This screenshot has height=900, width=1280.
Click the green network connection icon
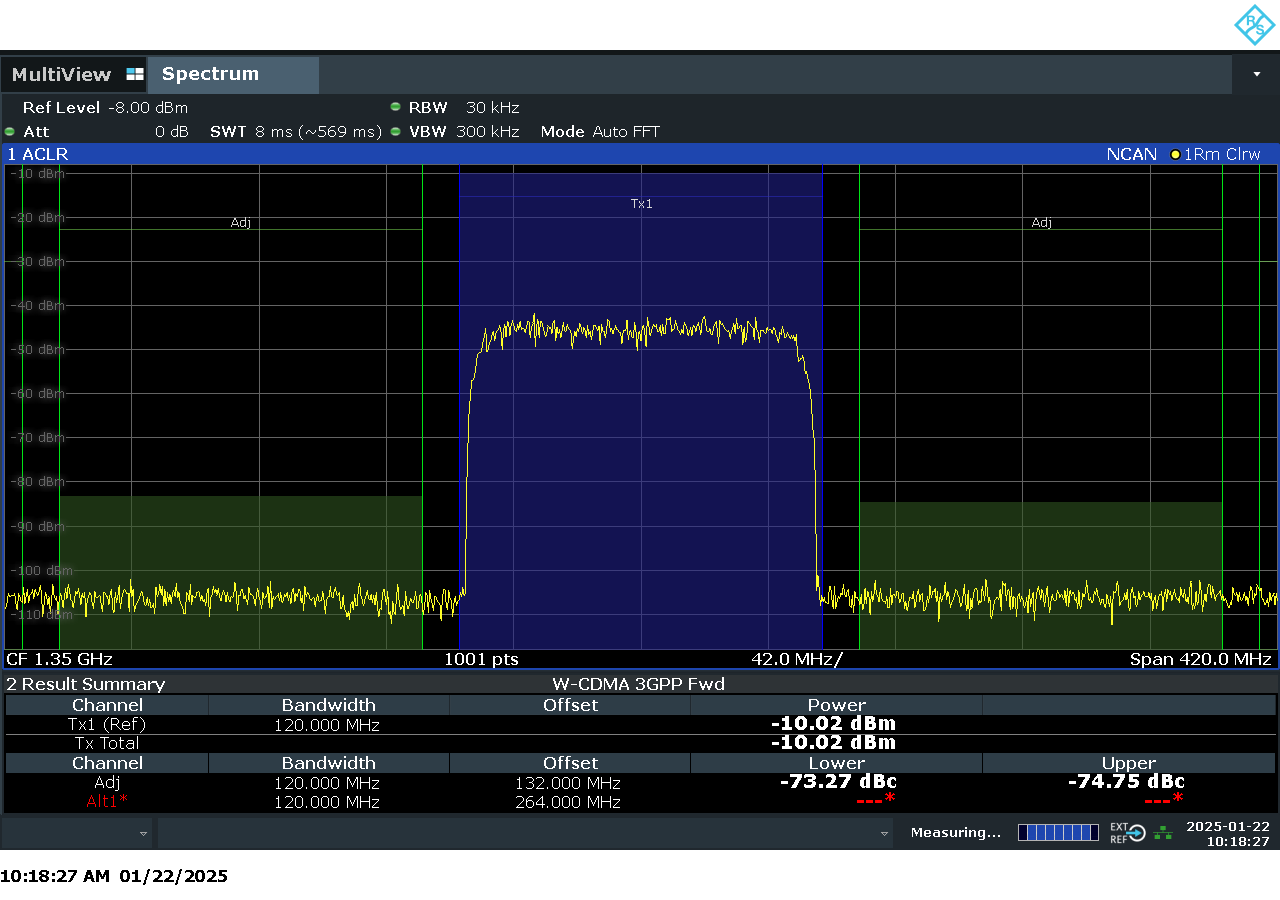pos(1163,832)
